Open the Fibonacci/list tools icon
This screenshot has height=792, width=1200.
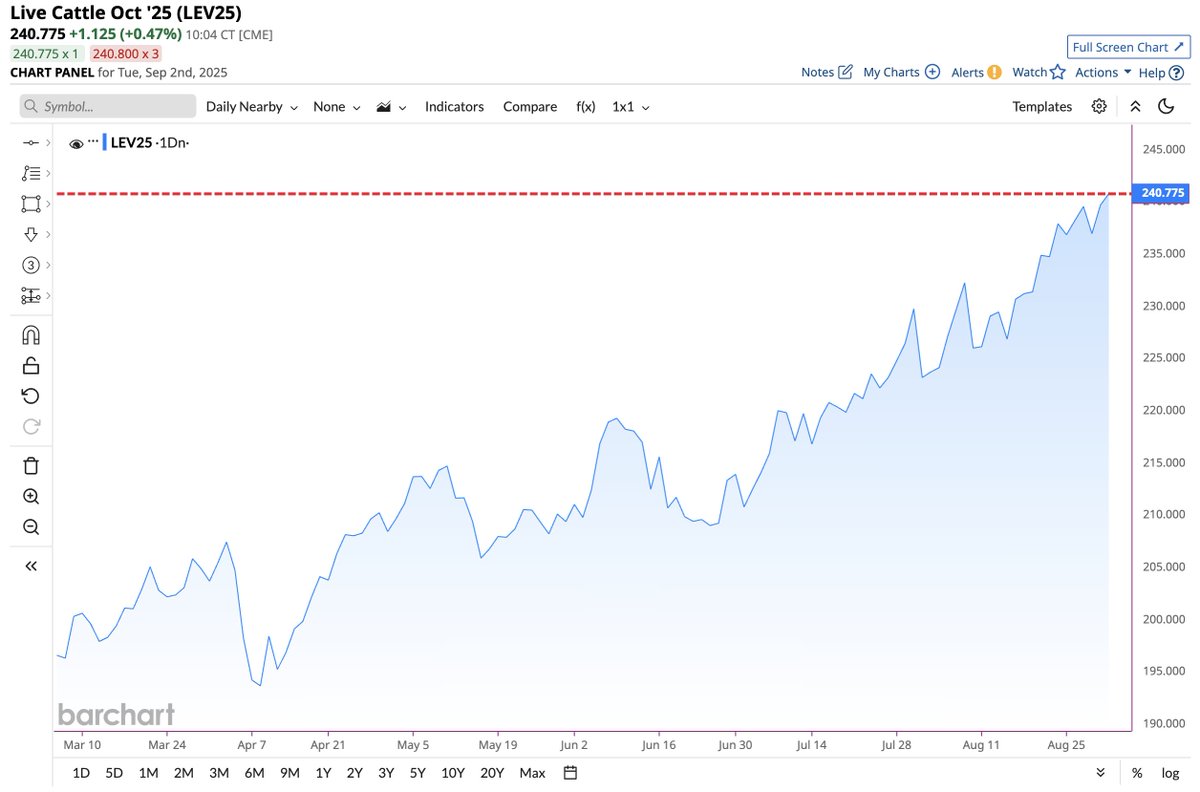[x=30, y=173]
